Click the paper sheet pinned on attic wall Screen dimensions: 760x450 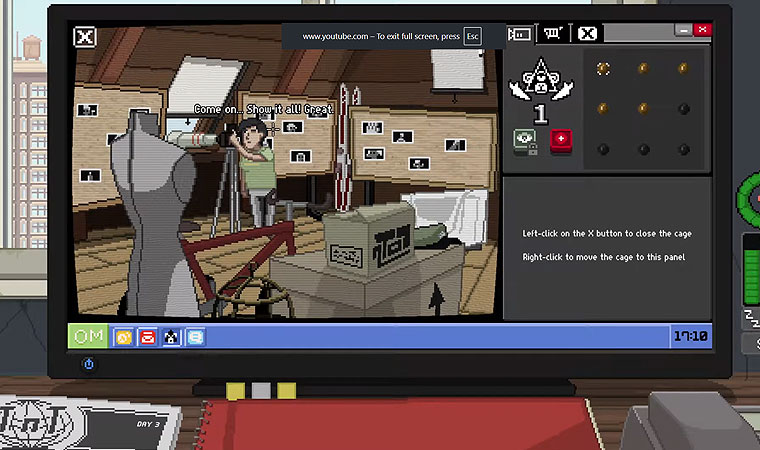coord(457,69)
